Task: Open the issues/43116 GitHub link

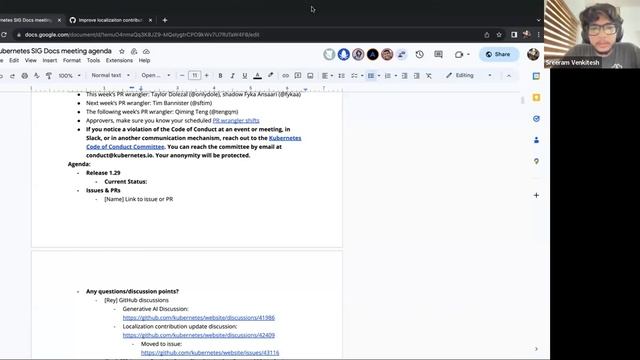Action: (x=210, y=353)
